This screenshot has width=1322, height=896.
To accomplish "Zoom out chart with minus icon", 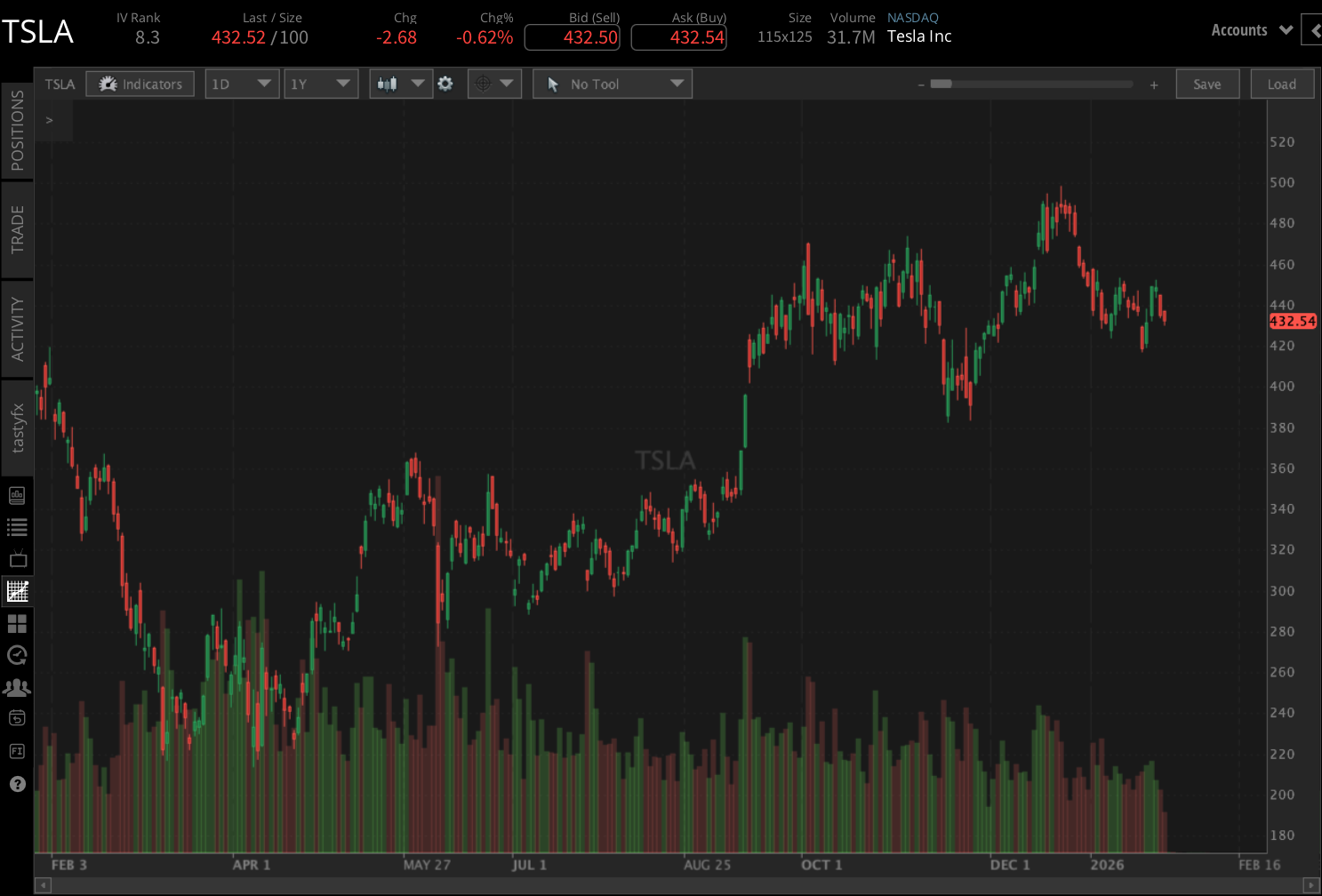I will pos(921,84).
